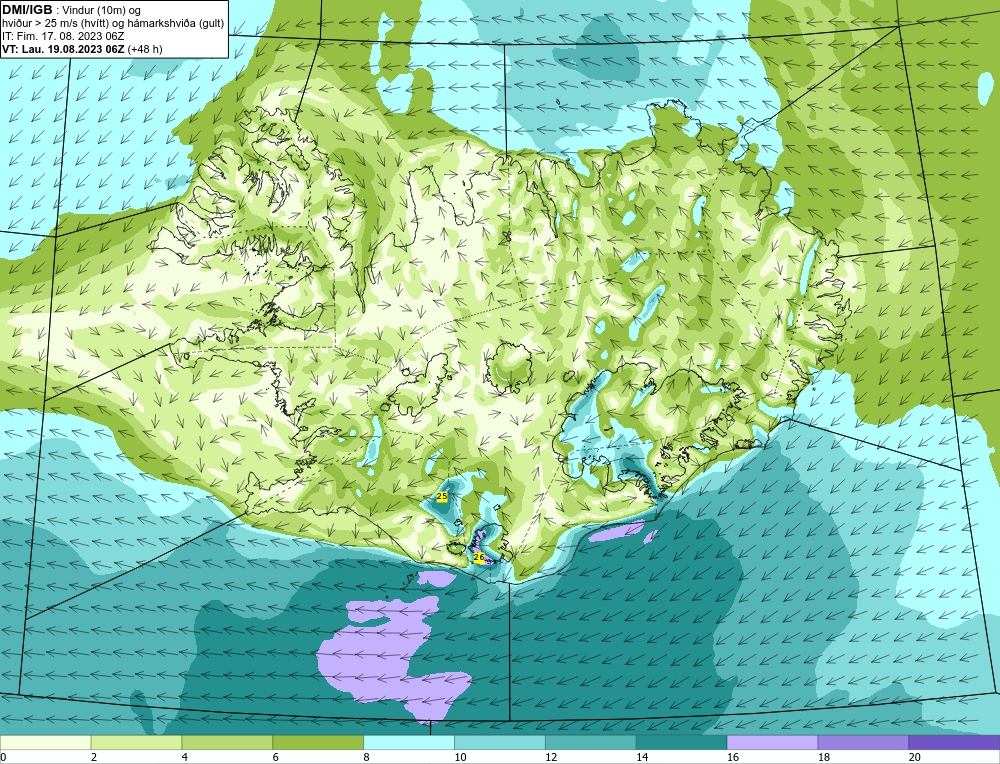
Task: Click the 2–4 m/s light green swatch
Action: (136, 742)
